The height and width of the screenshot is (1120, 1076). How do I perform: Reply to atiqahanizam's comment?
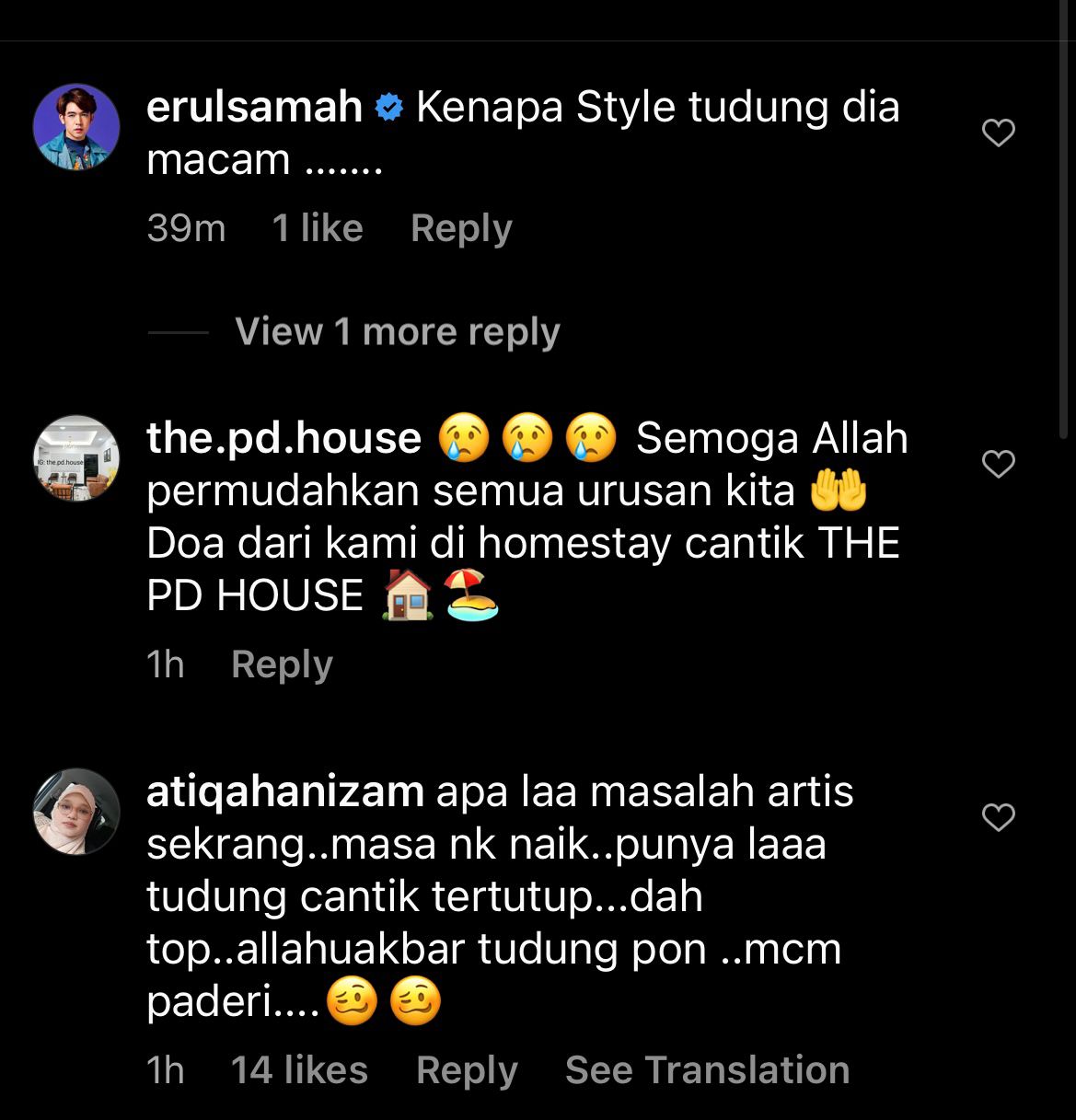pos(467,1070)
